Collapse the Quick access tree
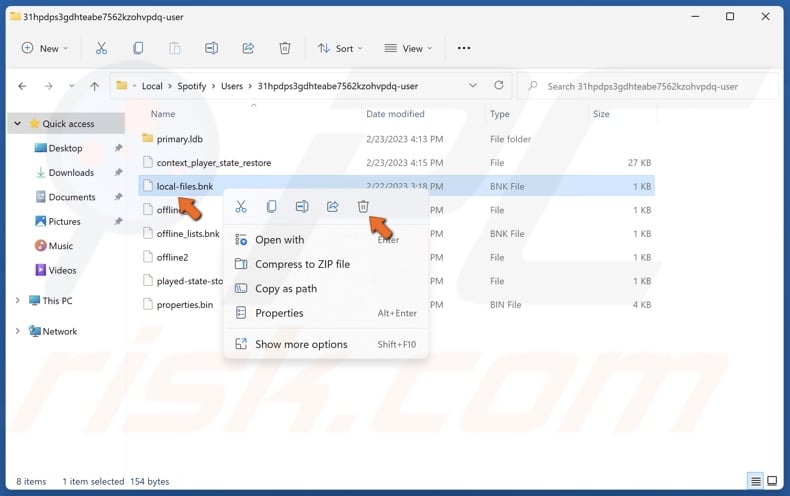 click(x=18, y=123)
